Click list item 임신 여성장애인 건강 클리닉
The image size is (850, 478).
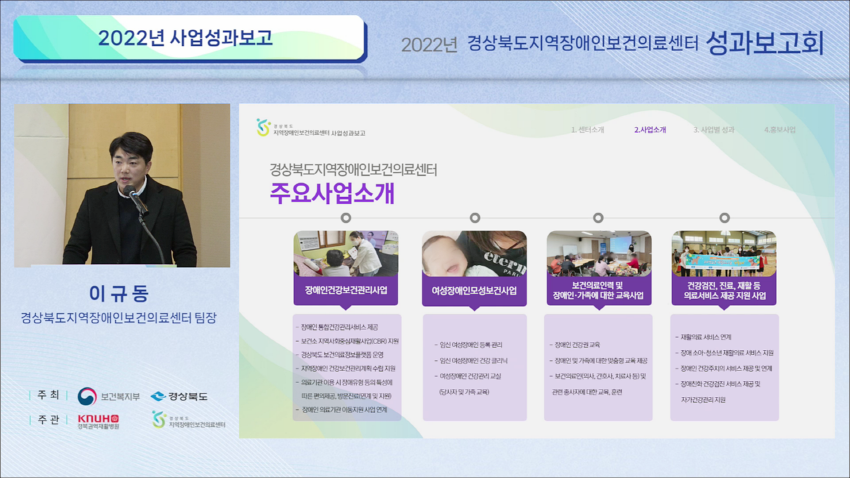pos(473,360)
